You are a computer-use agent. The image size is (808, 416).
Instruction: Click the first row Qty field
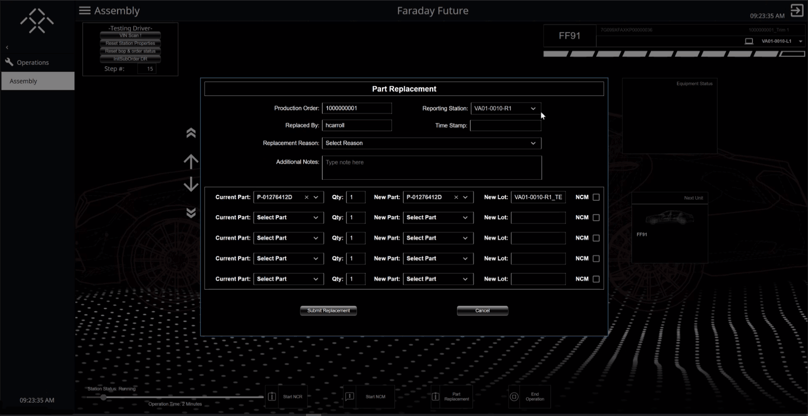pos(356,197)
